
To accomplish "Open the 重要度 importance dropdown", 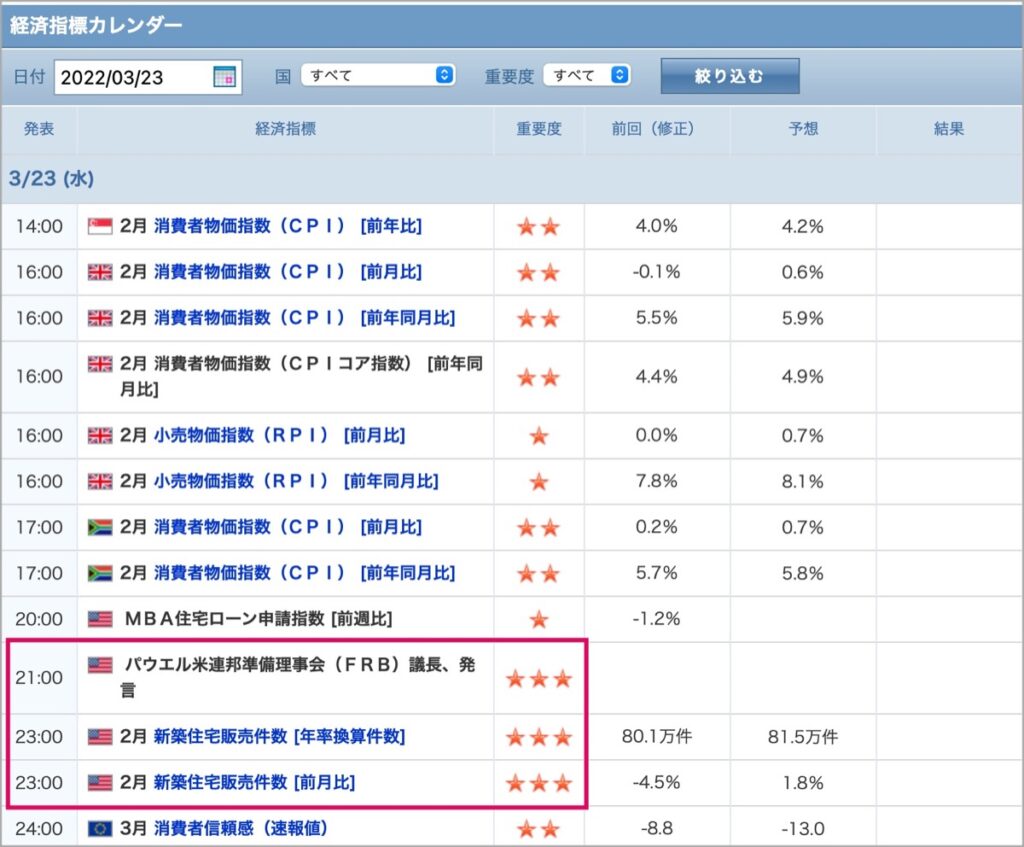I will pyautogui.click(x=587, y=75).
